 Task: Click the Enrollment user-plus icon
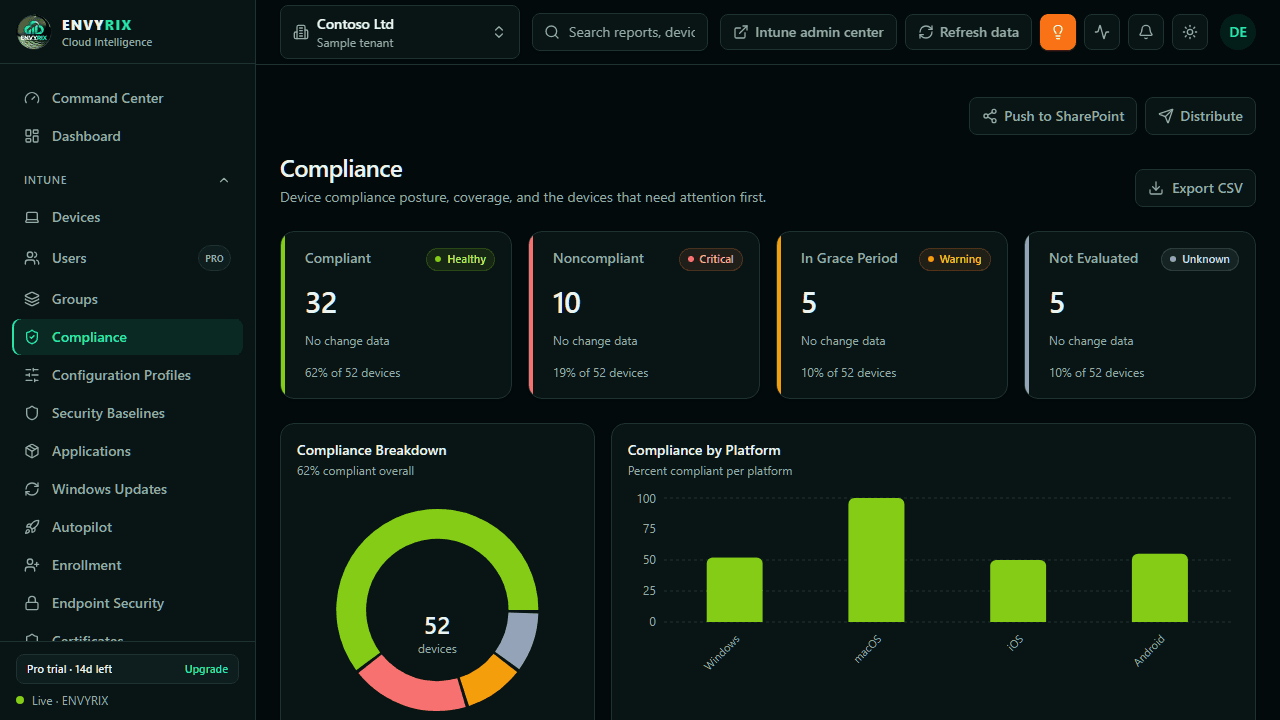click(x=32, y=565)
